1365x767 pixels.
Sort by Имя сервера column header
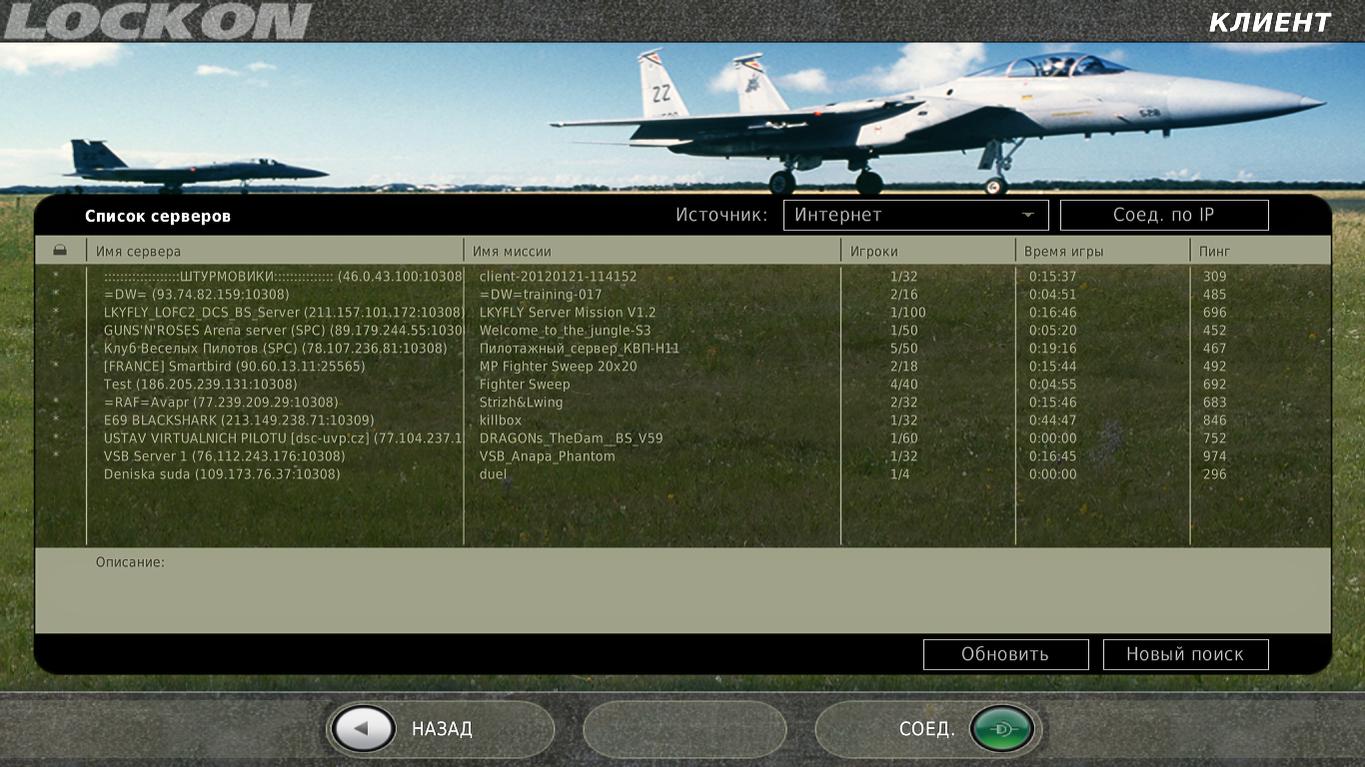coord(139,252)
